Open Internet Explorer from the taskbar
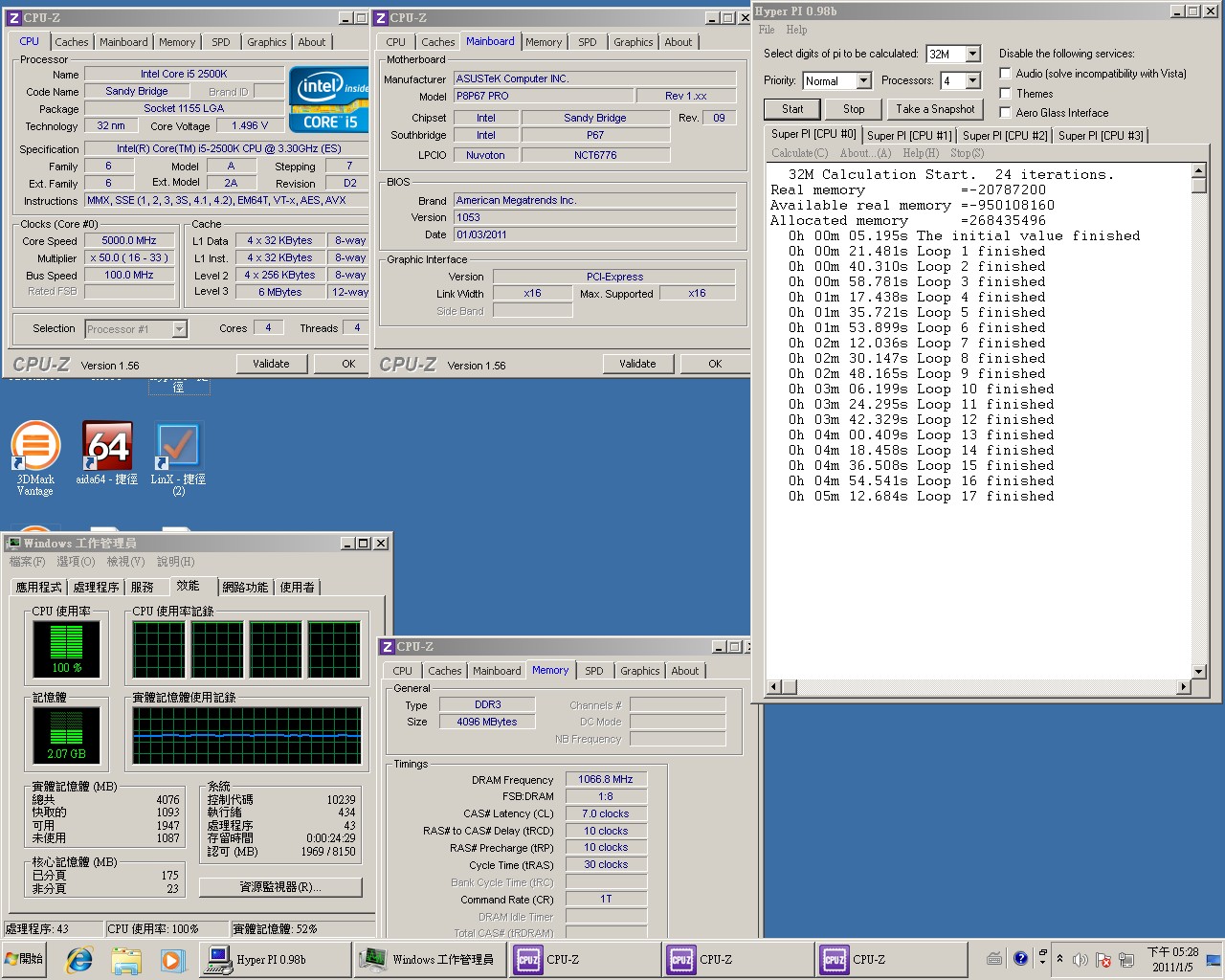This screenshot has height=980, width=1225. click(79, 959)
